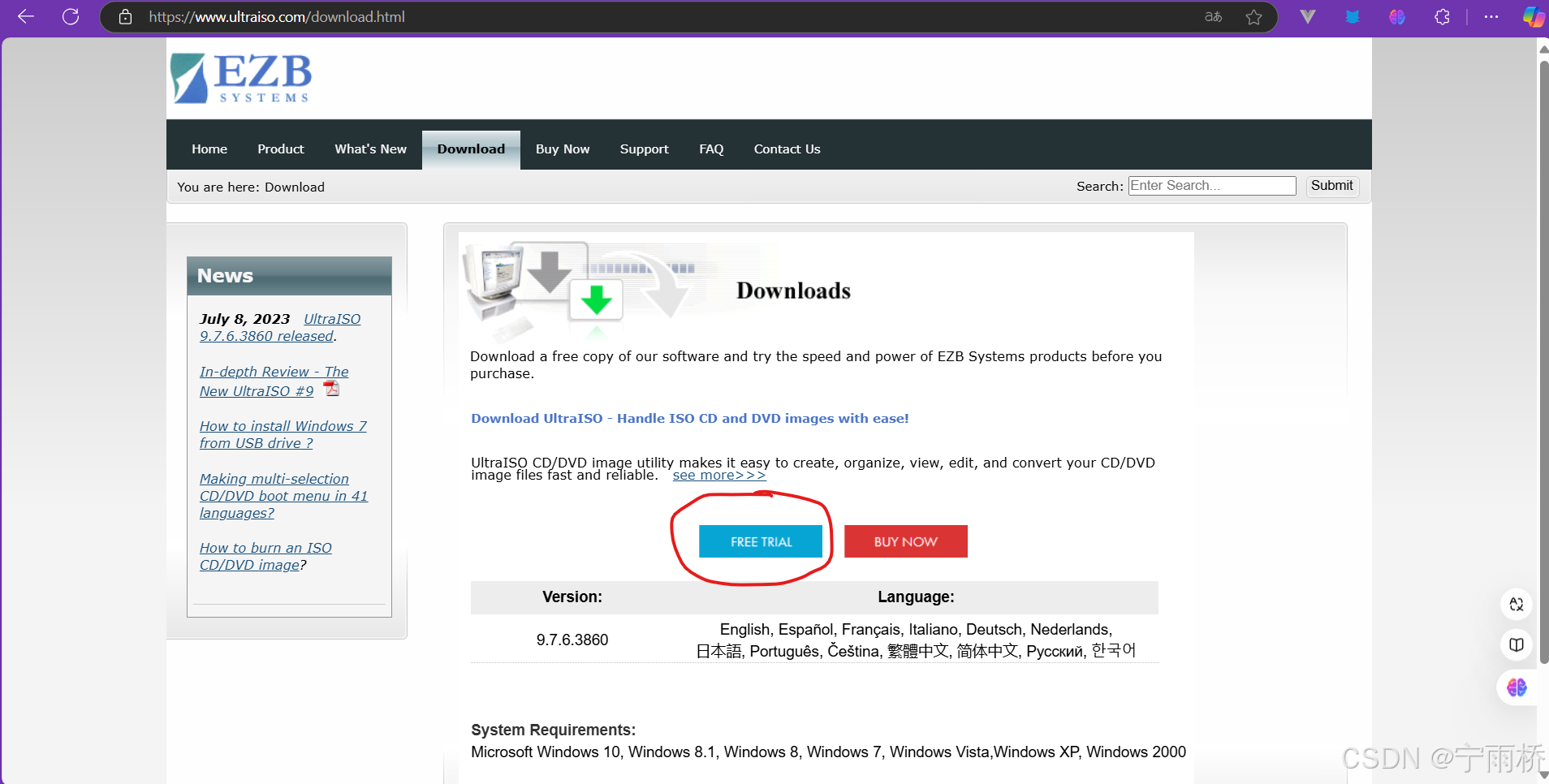Open the browser Extensions puzzle icon

[1442, 16]
